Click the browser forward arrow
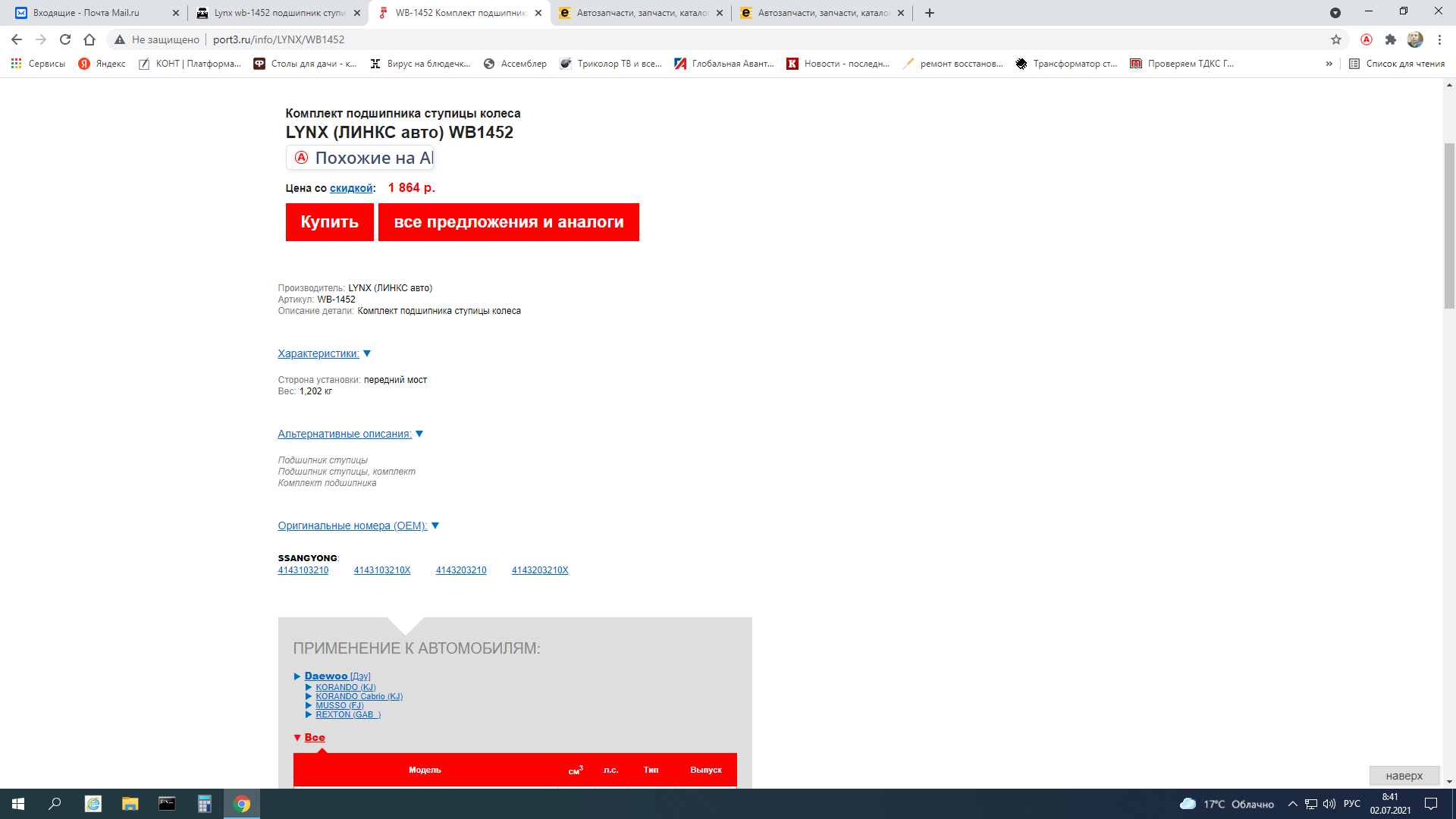1456x819 pixels. tap(41, 39)
